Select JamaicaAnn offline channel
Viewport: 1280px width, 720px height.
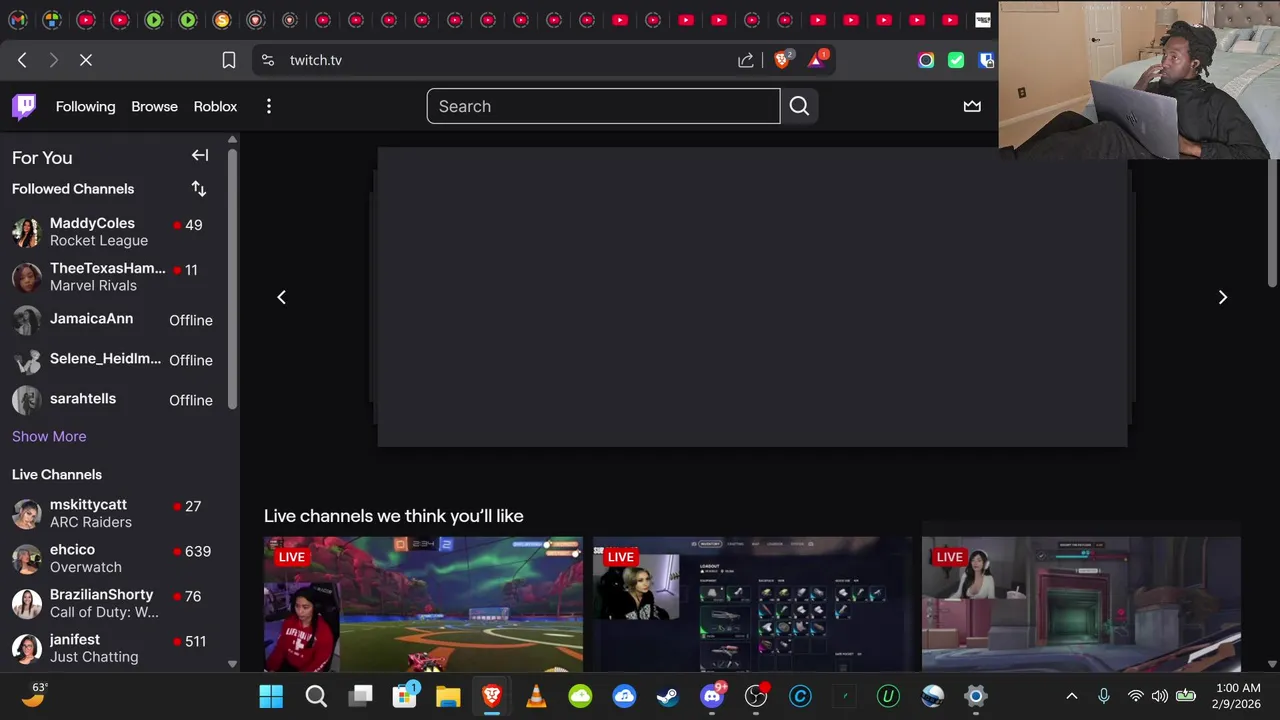point(113,320)
